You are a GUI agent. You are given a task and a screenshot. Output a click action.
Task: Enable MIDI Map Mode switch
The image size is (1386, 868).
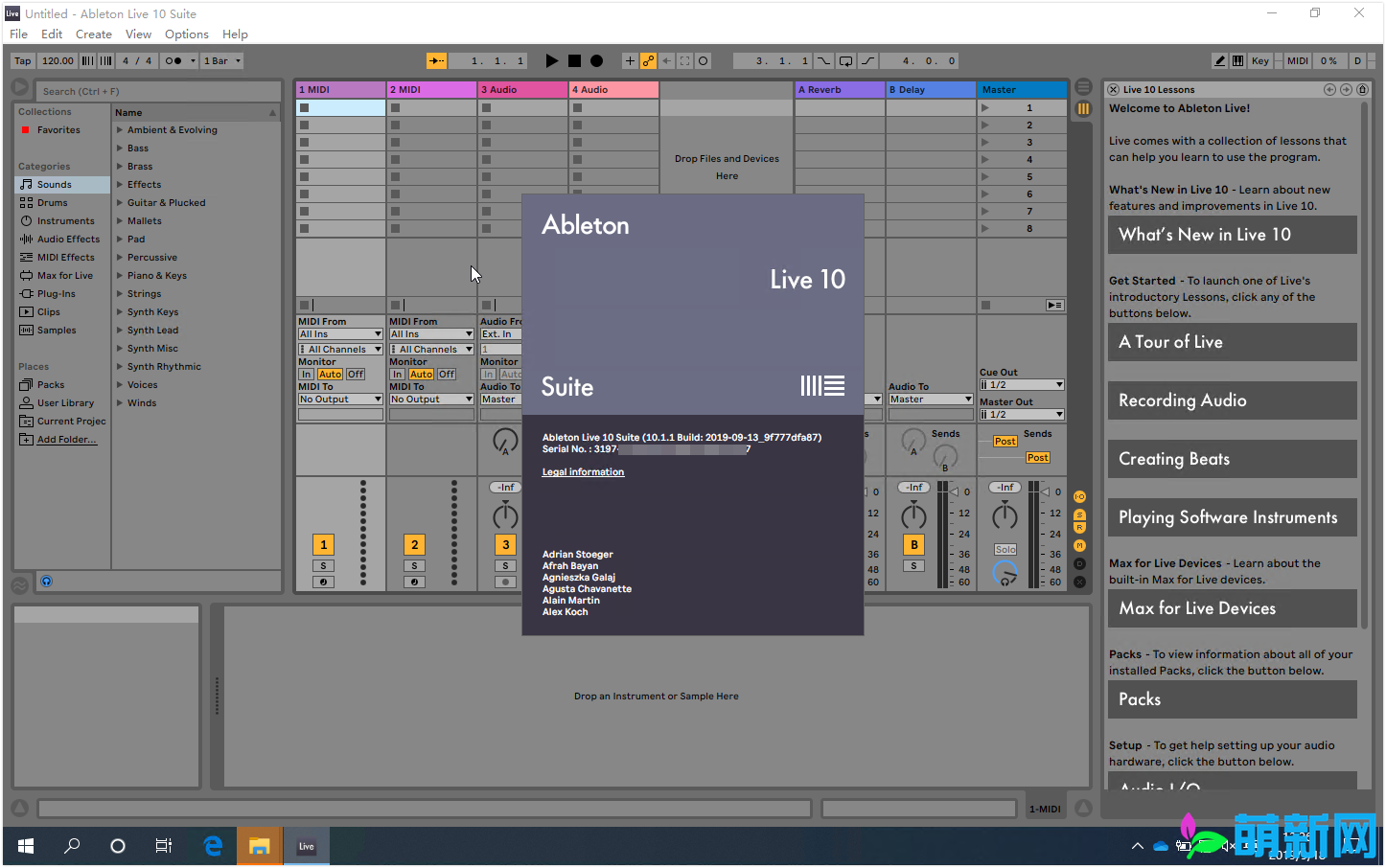1298,60
